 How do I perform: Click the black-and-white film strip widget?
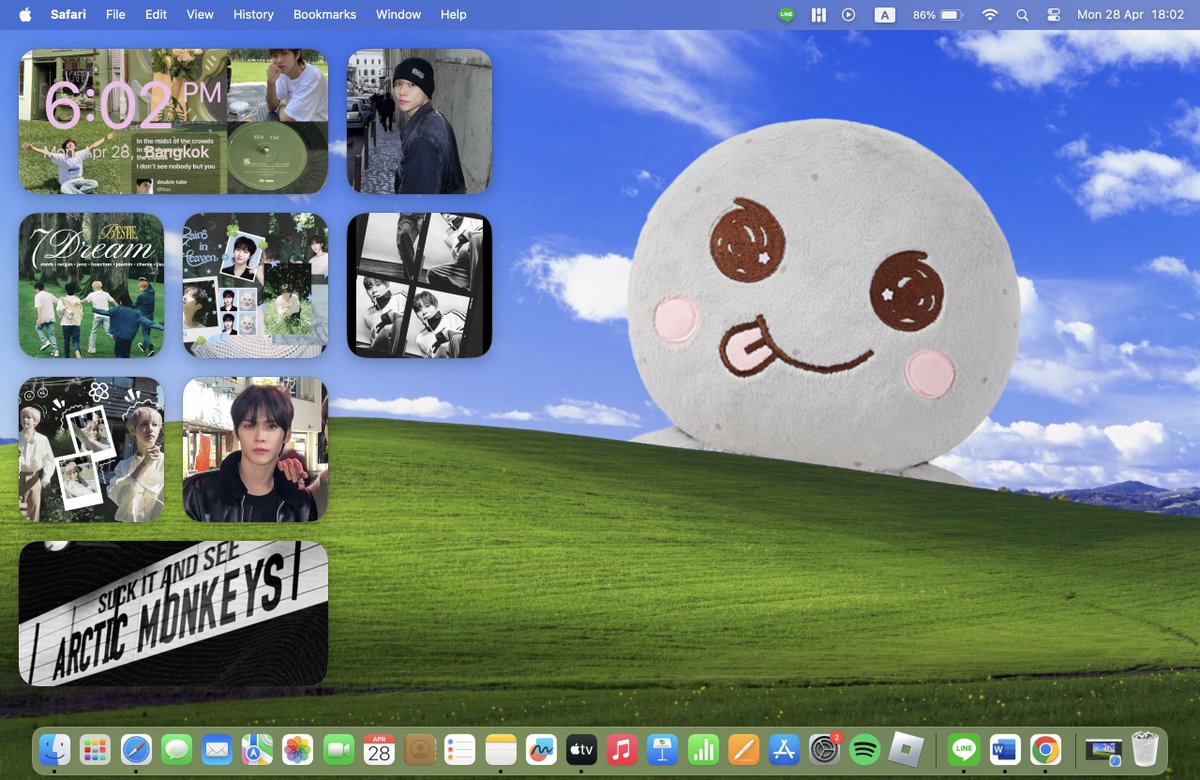(x=419, y=285)
